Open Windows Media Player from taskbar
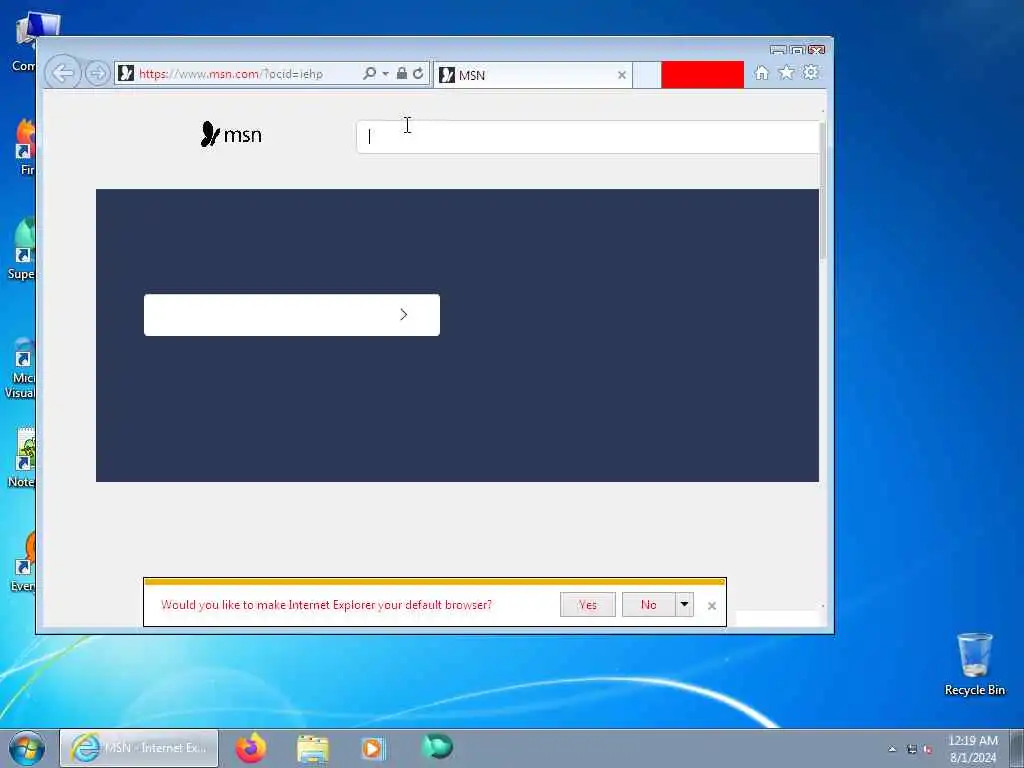 (373, 748)
